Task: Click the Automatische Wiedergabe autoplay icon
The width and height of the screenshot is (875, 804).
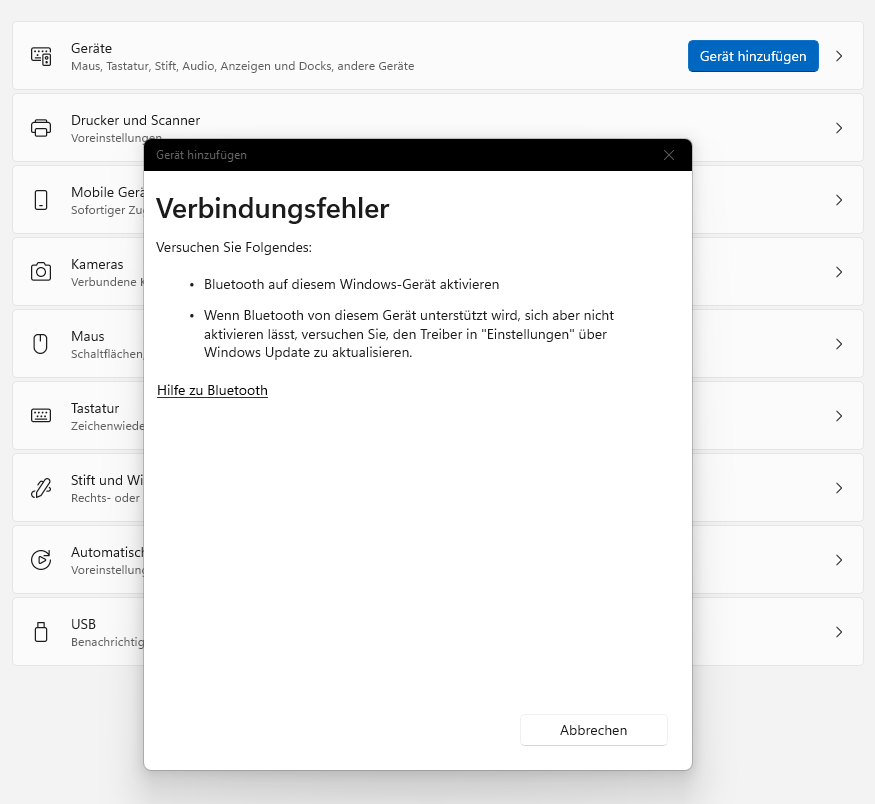Action: click(x=41, y=560)
